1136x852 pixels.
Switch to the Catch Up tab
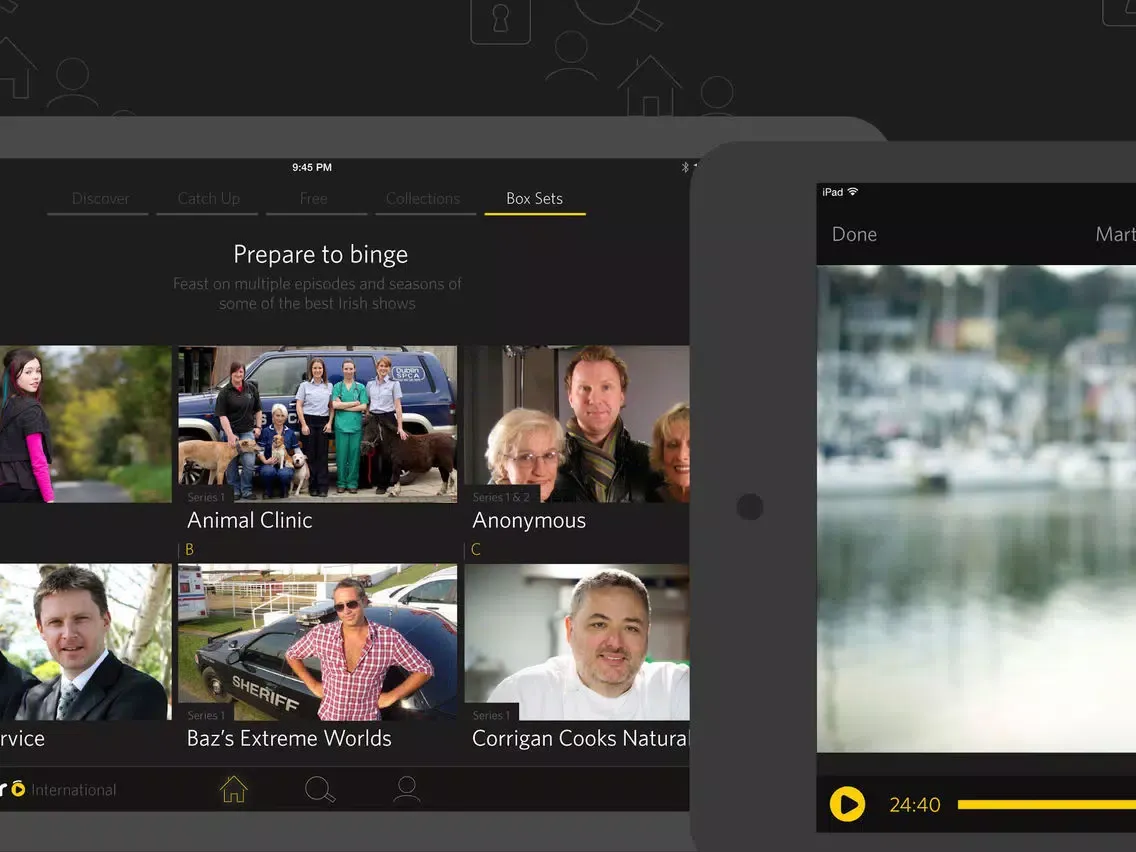click(209, 199)
